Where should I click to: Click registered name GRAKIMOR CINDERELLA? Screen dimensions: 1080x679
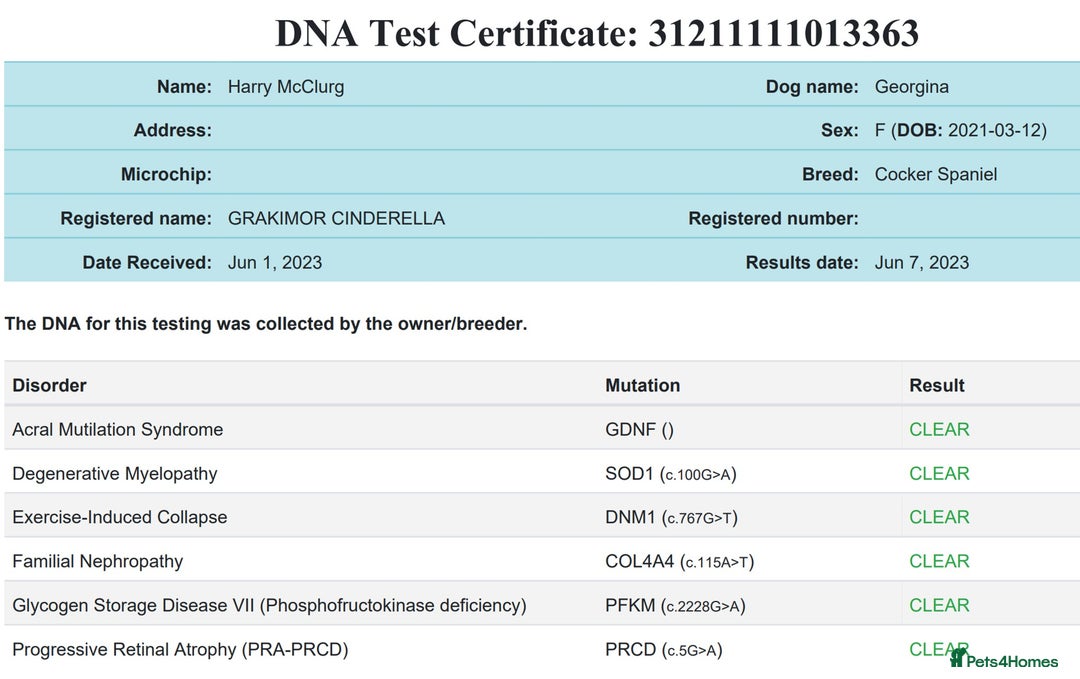click(336, 219)
